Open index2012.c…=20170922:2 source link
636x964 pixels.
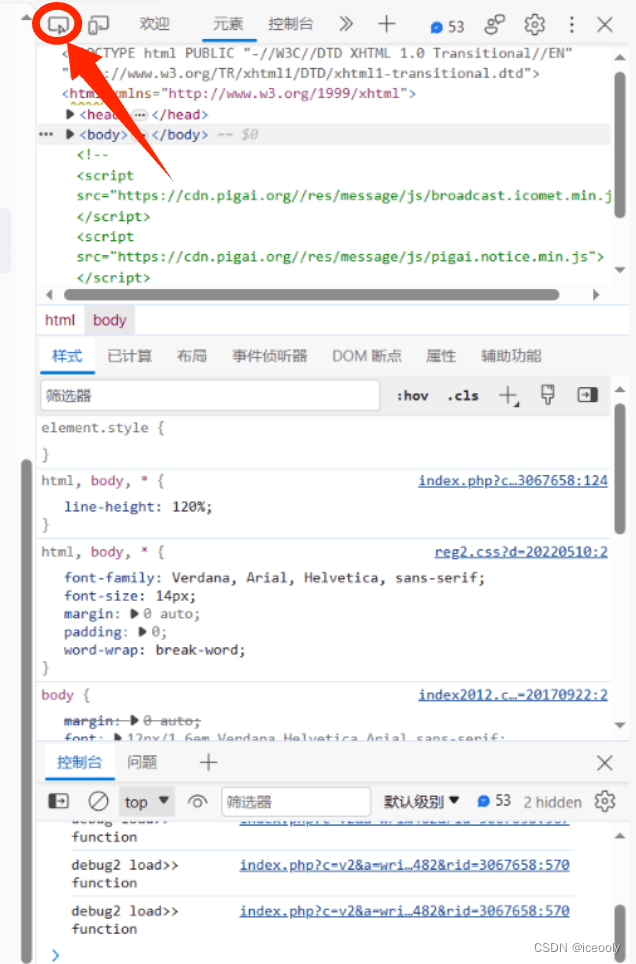[x=513, y=695]
